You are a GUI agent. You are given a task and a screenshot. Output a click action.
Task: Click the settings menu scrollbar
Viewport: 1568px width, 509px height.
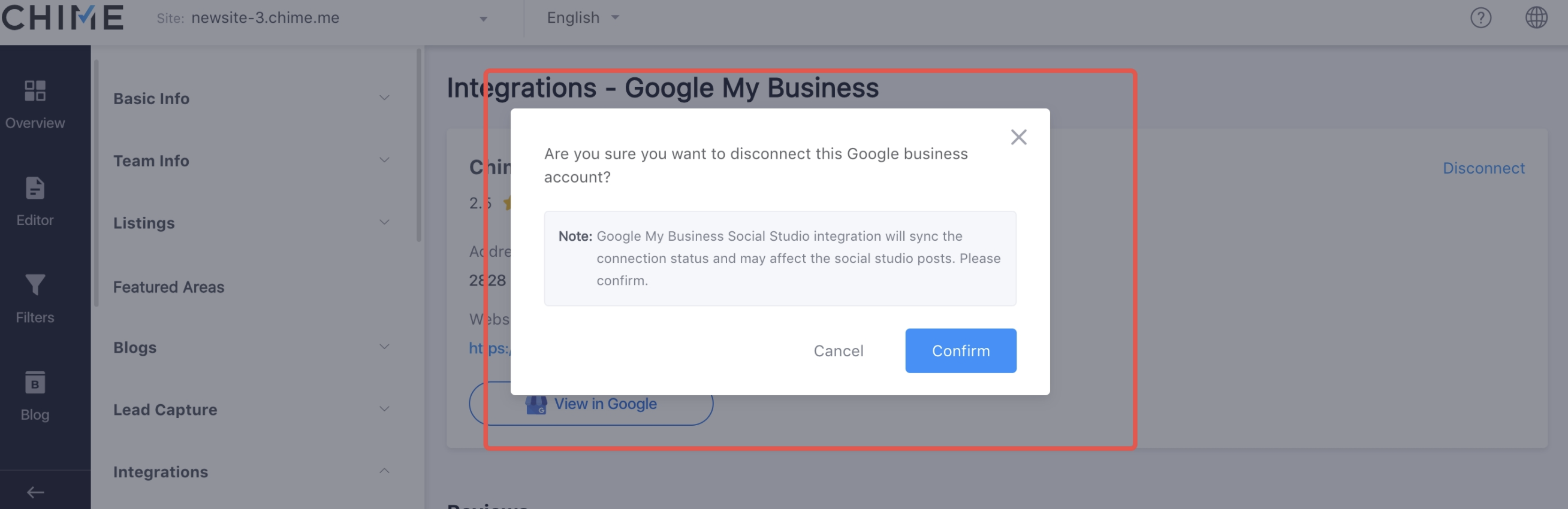[x=419, y=146]
